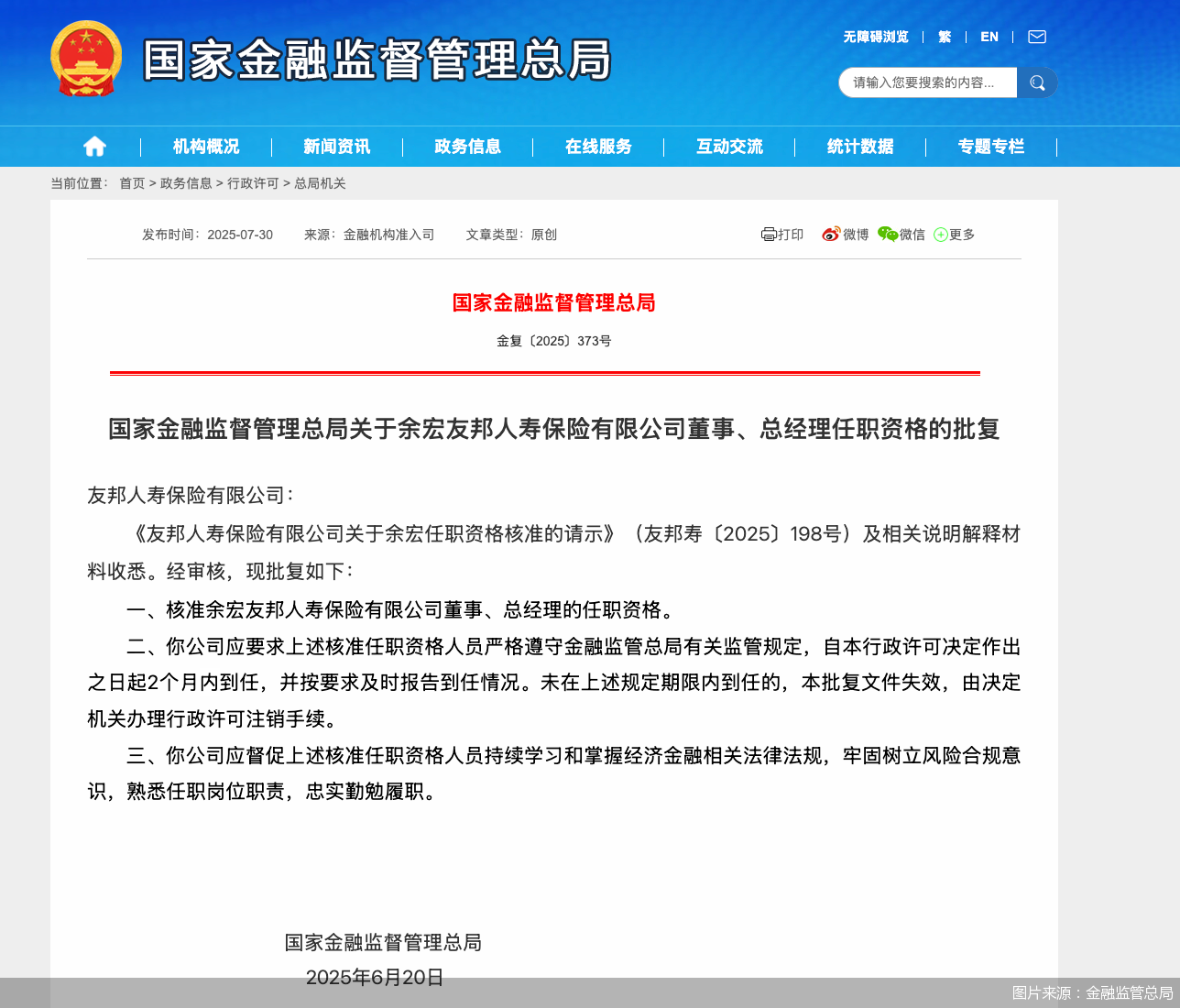The image size is (1180, 1008).
Task: Select the source text 金融机构准入司
Action: coord(389,235)
